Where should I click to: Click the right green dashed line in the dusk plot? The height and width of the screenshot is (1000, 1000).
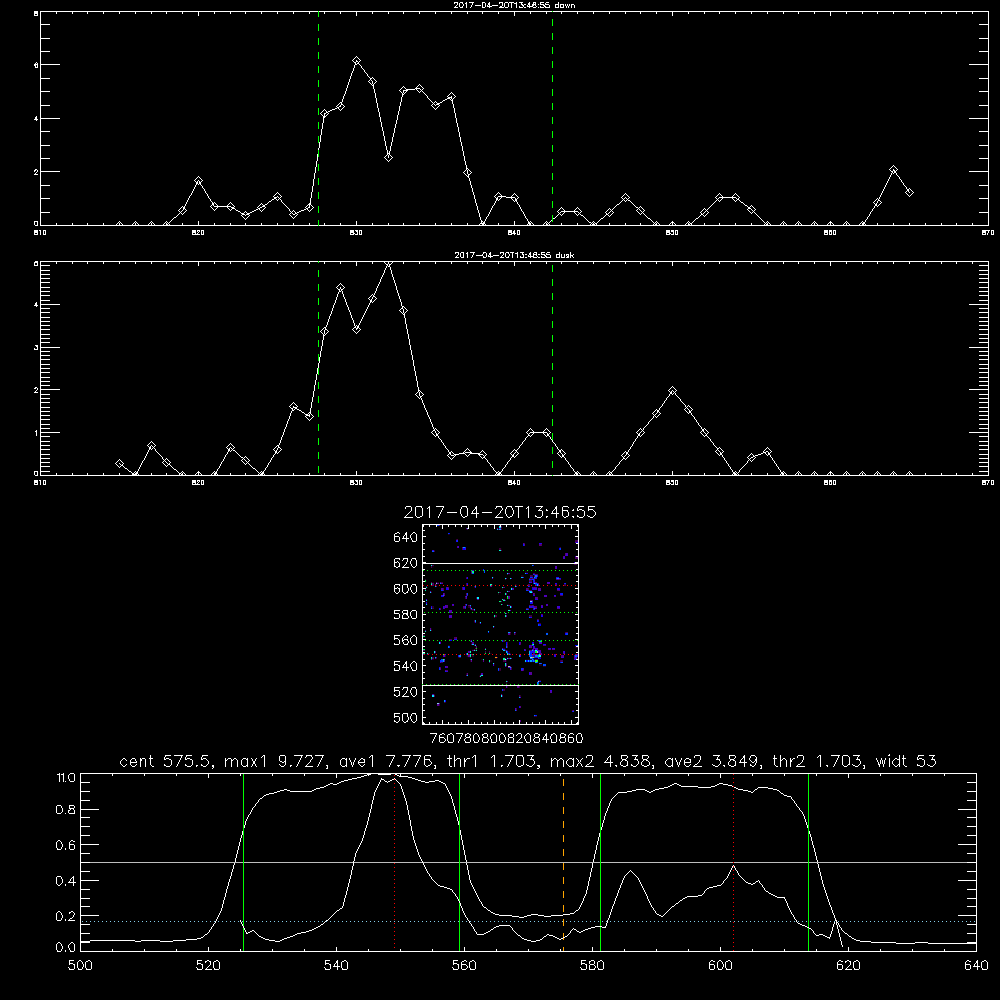[x=552, y=368]
